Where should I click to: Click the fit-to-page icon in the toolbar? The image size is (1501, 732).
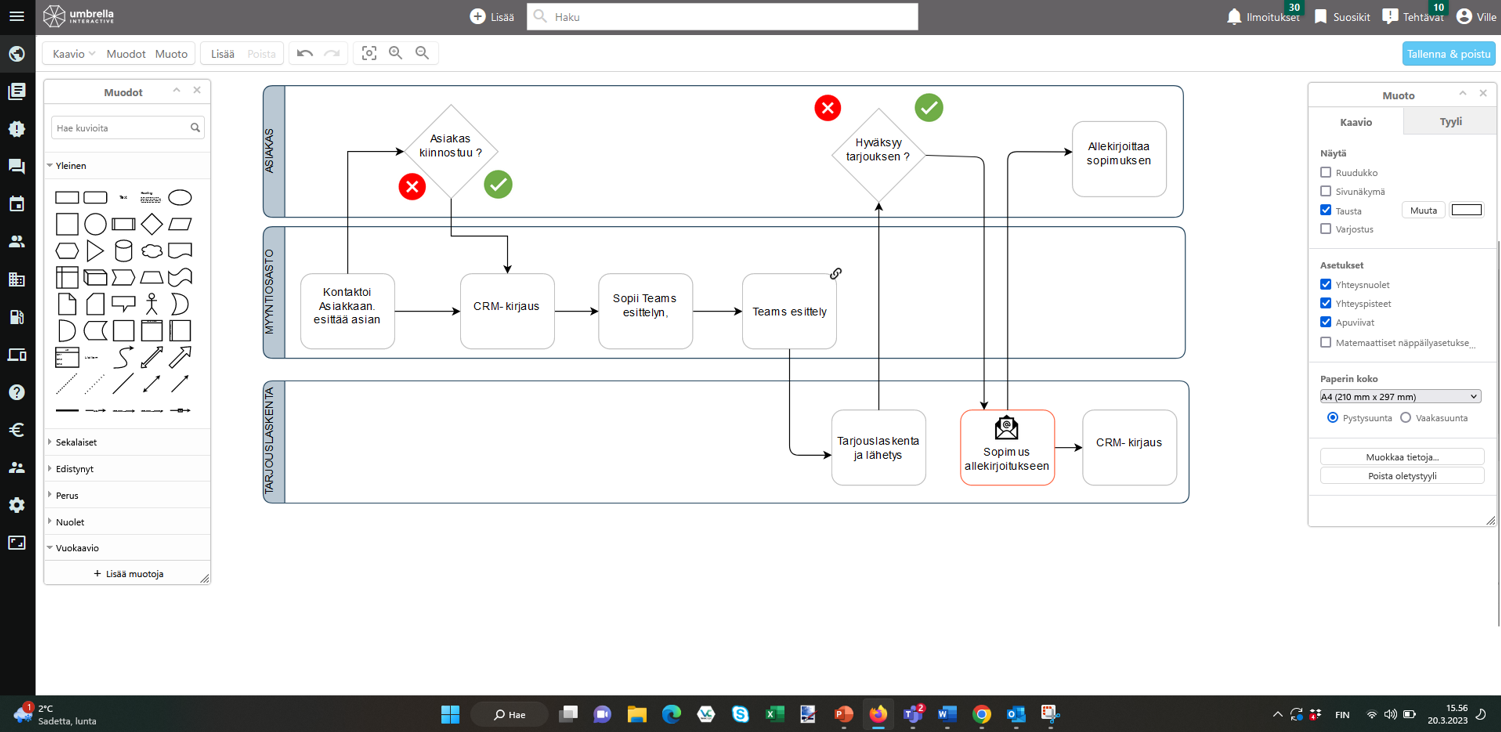(x=369, y=53)
